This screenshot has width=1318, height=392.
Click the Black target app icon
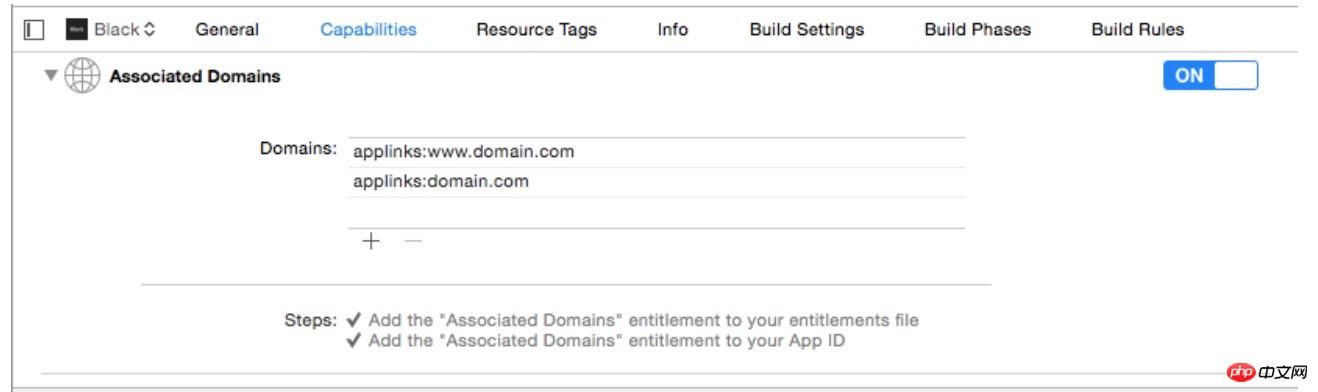pyautogui.click(x=76, y=30)
